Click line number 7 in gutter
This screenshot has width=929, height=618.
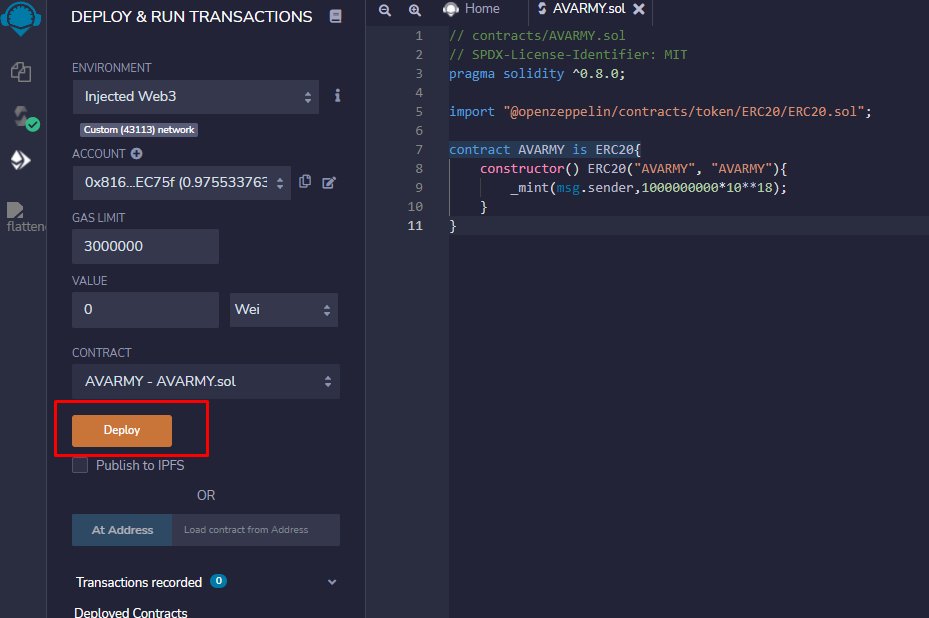click(x=419, y=150)
